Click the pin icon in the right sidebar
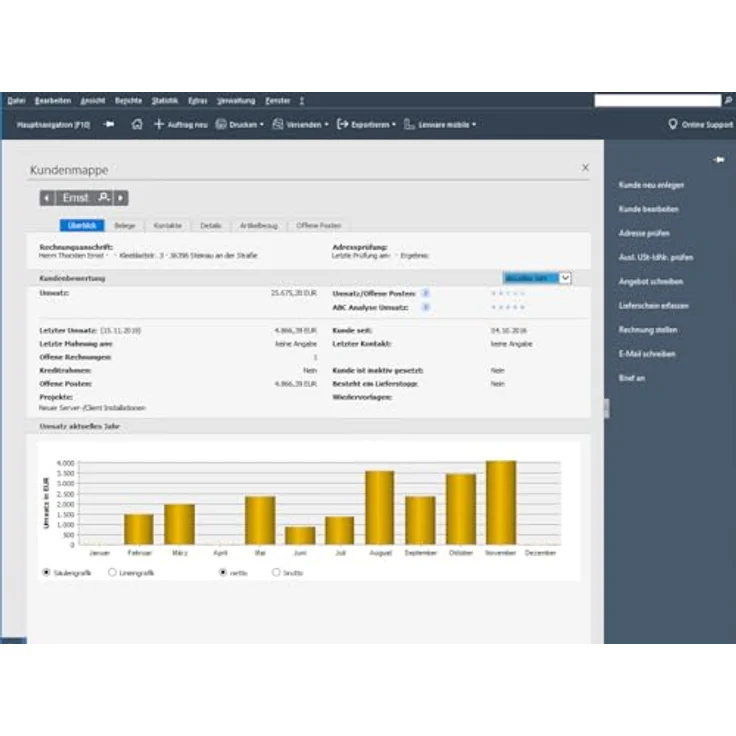Screen dimensions: 736x736 [x=718, y=160]
